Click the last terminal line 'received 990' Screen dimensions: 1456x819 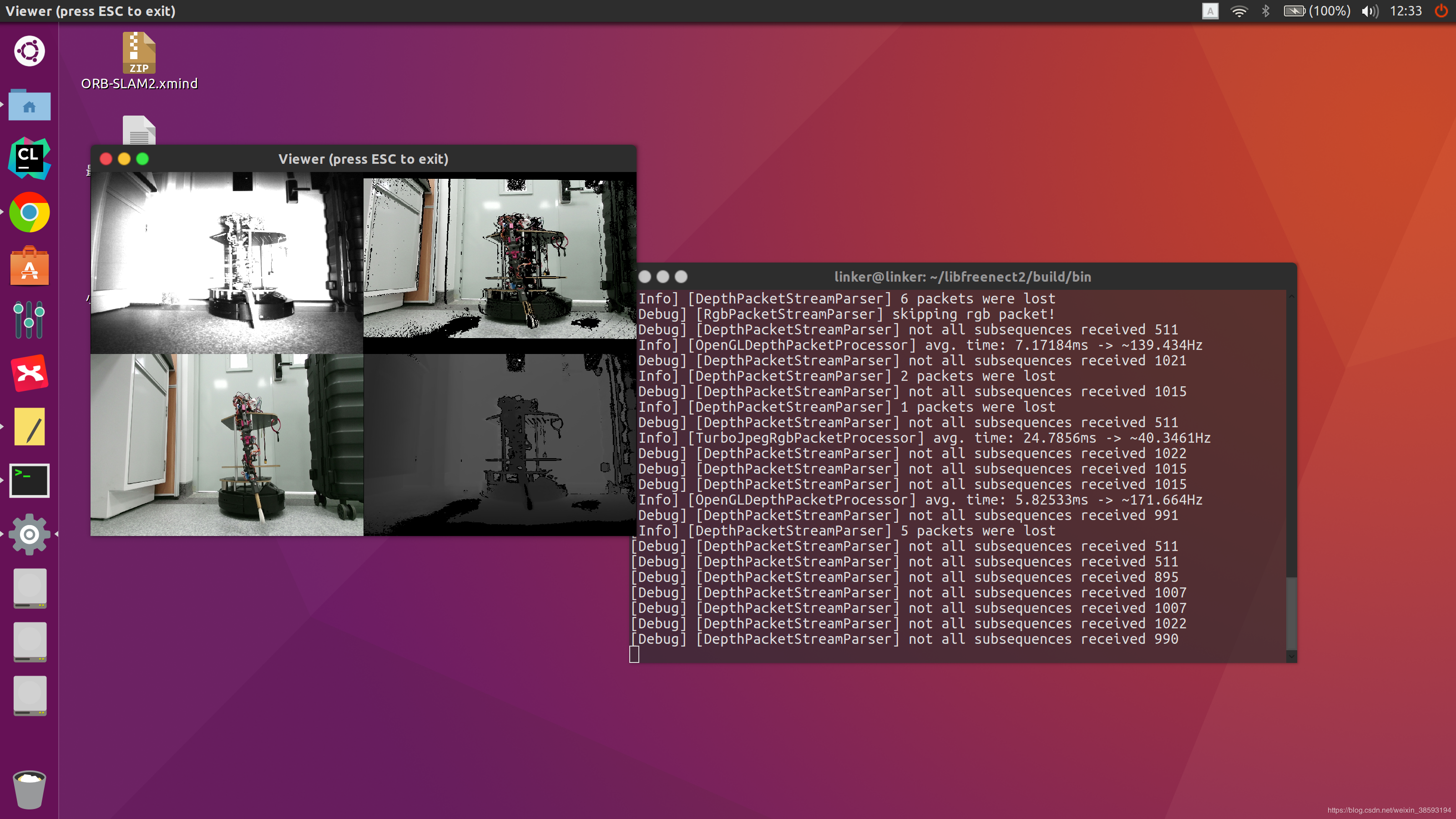click(x=905, y=639)
